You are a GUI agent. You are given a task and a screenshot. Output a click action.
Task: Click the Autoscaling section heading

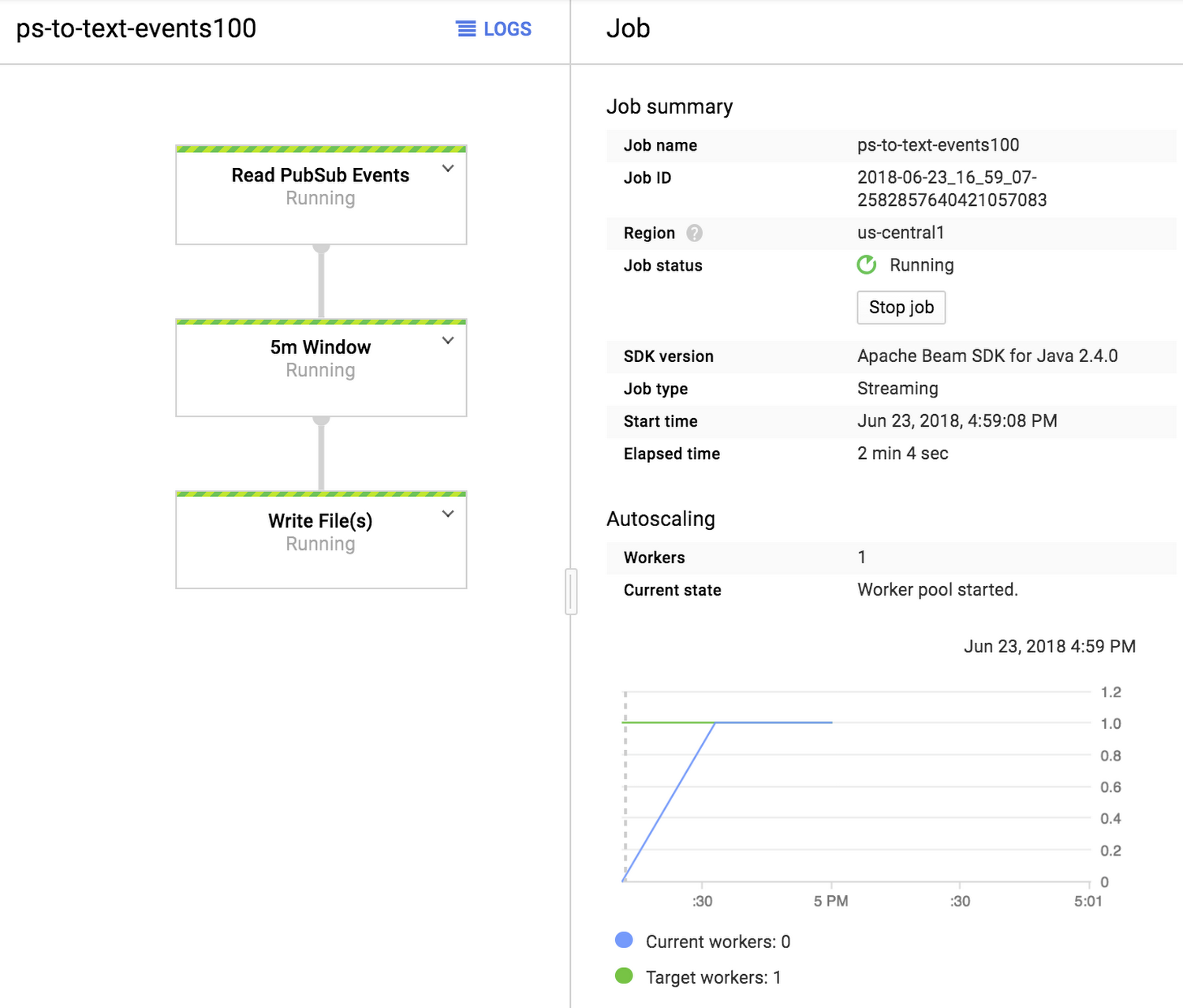click(x=661, y=519)
